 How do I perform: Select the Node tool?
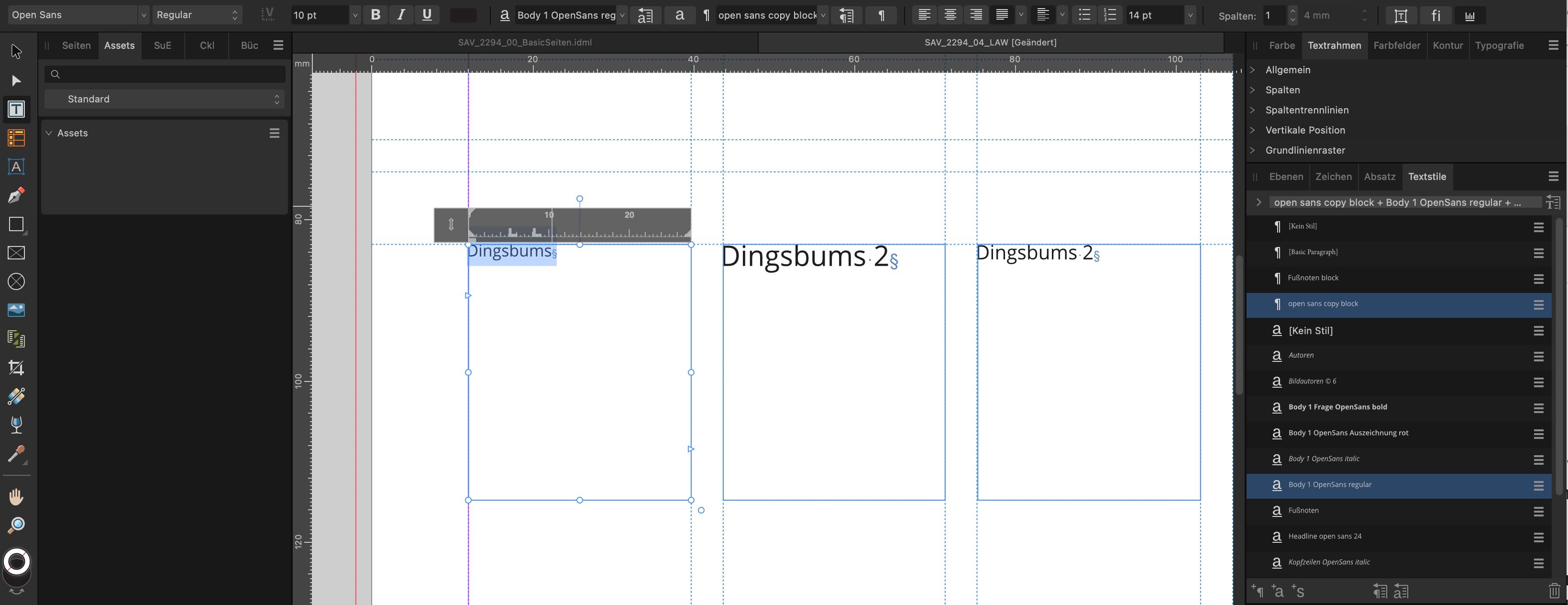click(16, 80)
